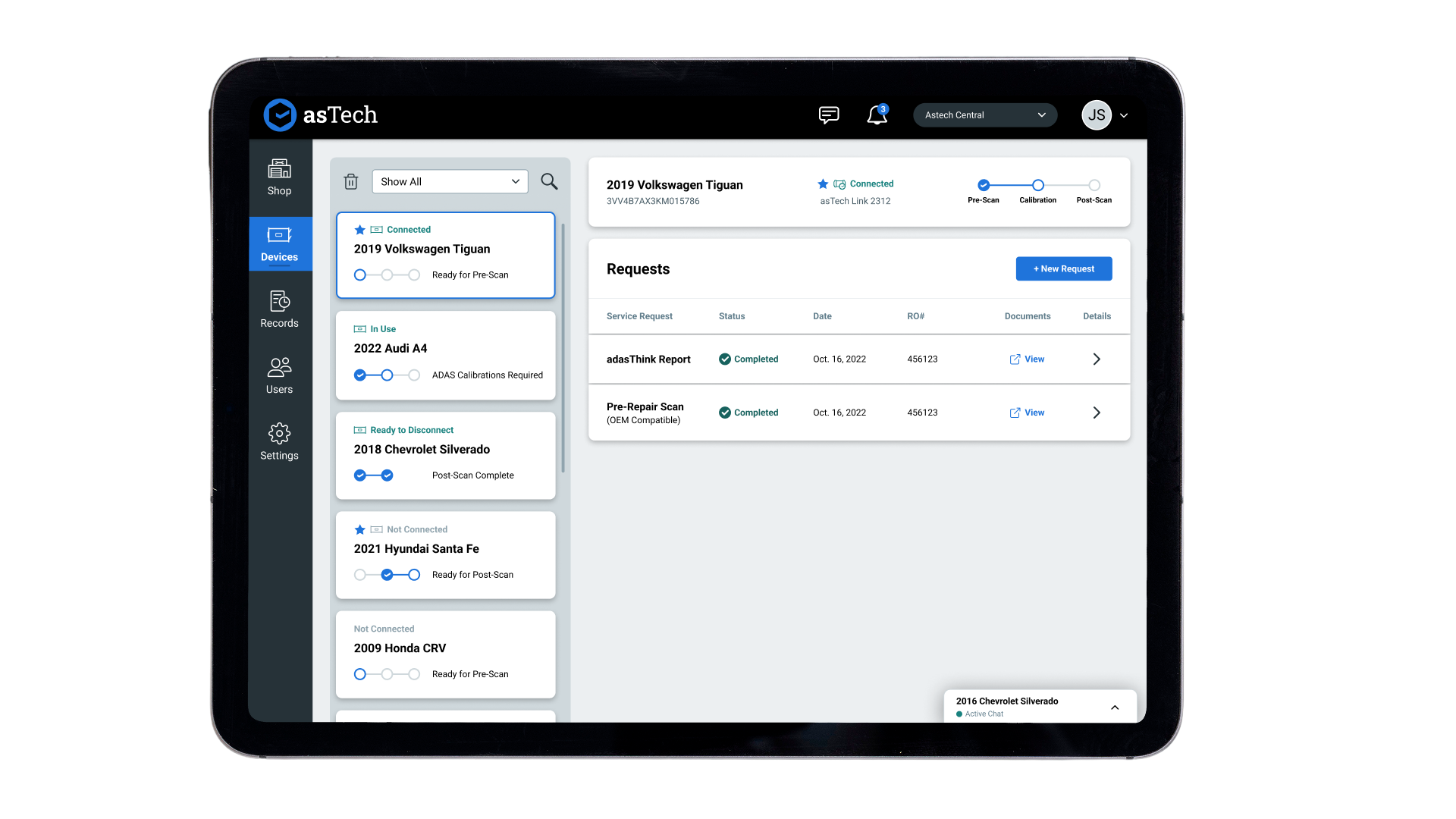1456x819 pixels.
Task: Click the device list scrollbar
Action: pyautogui.click(x=563, y=349)
